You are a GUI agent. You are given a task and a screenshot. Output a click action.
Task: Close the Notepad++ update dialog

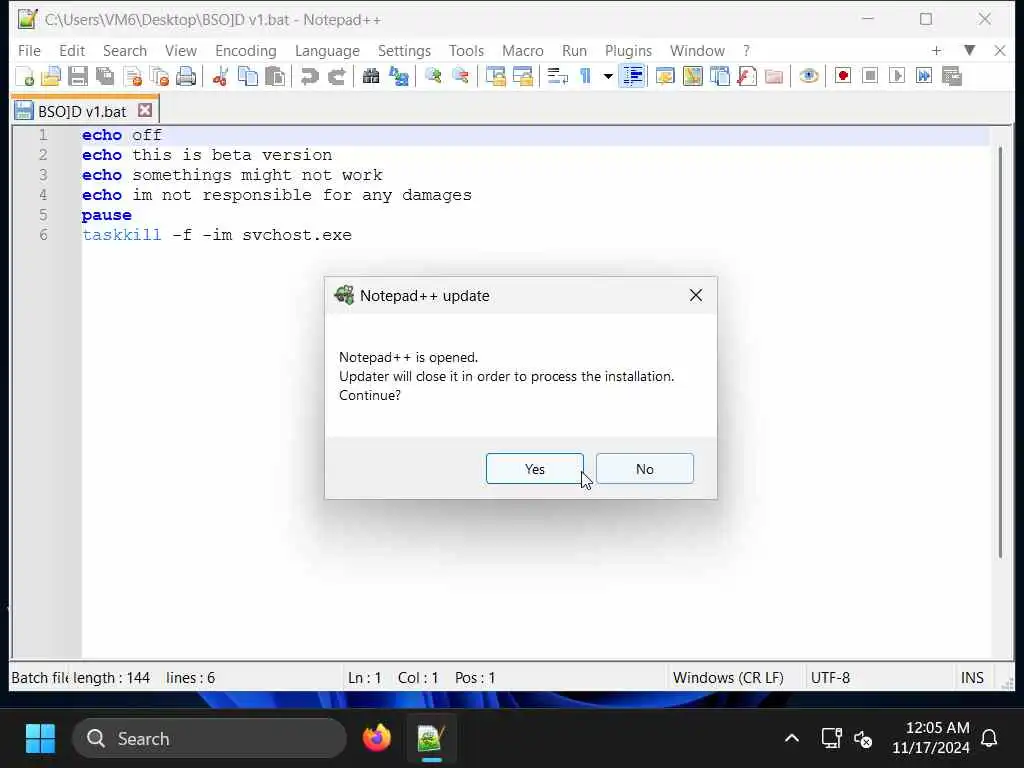[x=696, y=295]
